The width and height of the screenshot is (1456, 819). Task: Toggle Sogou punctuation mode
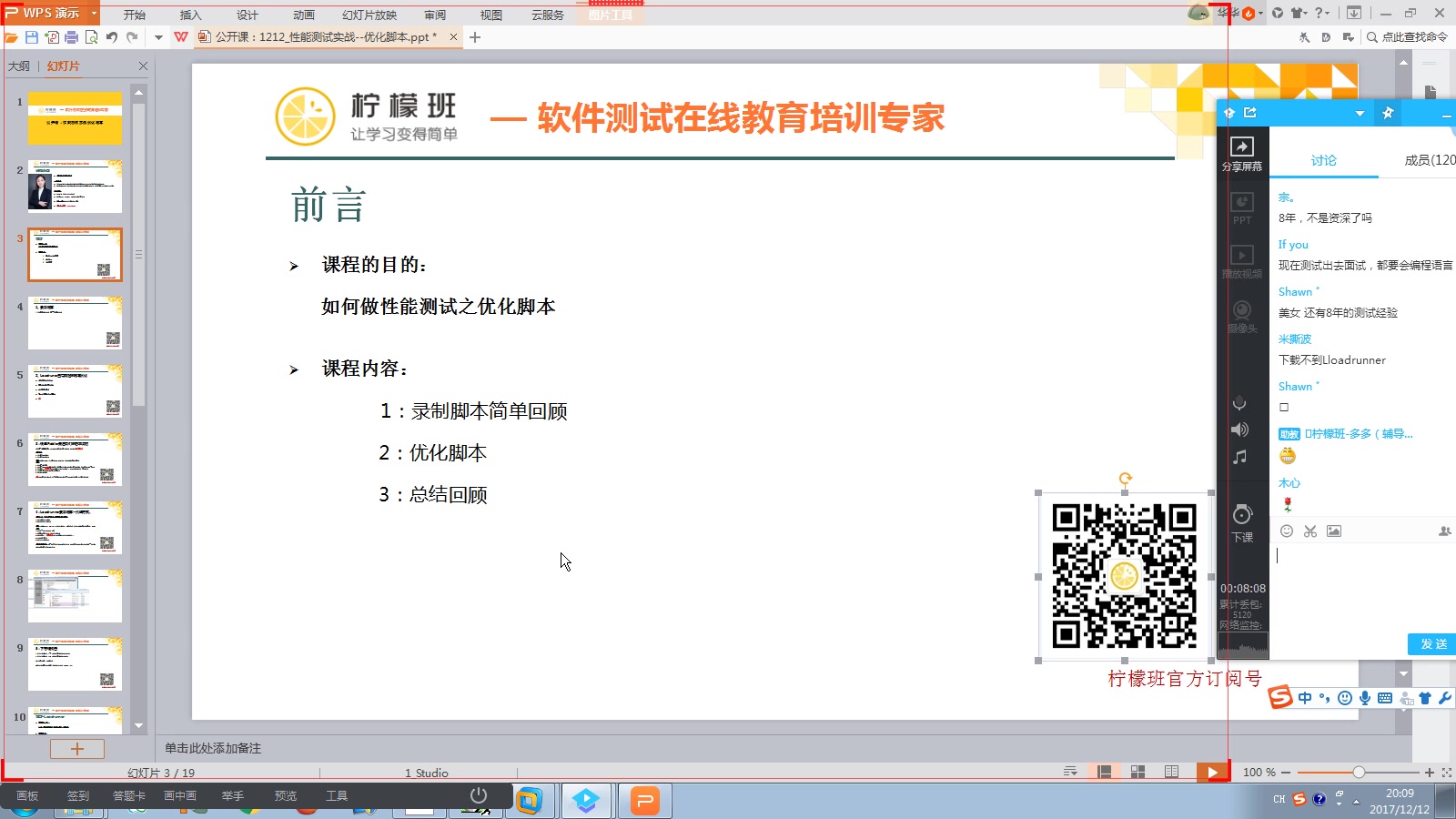[1325, 698]
